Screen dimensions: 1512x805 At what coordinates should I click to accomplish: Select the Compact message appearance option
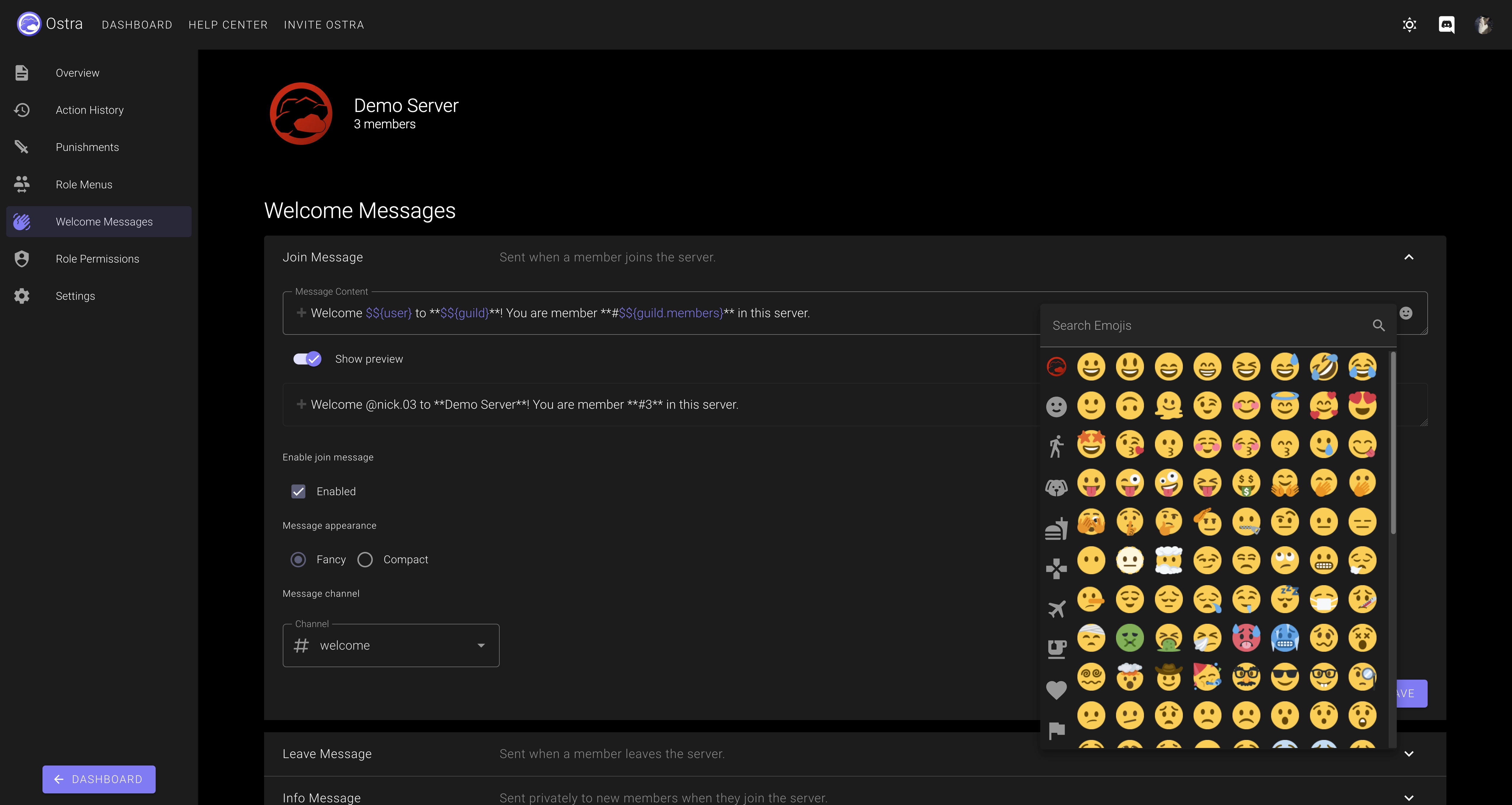365,559
